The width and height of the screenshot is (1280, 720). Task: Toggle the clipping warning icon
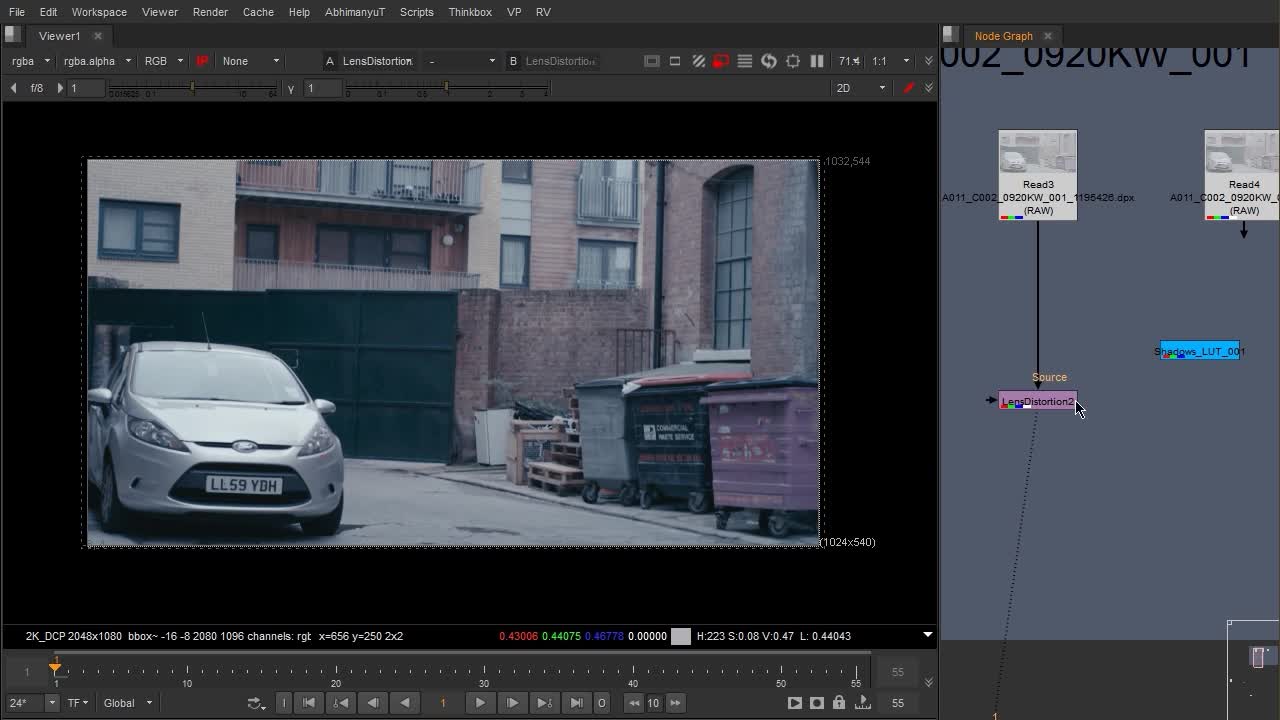(x=652, y=61)
